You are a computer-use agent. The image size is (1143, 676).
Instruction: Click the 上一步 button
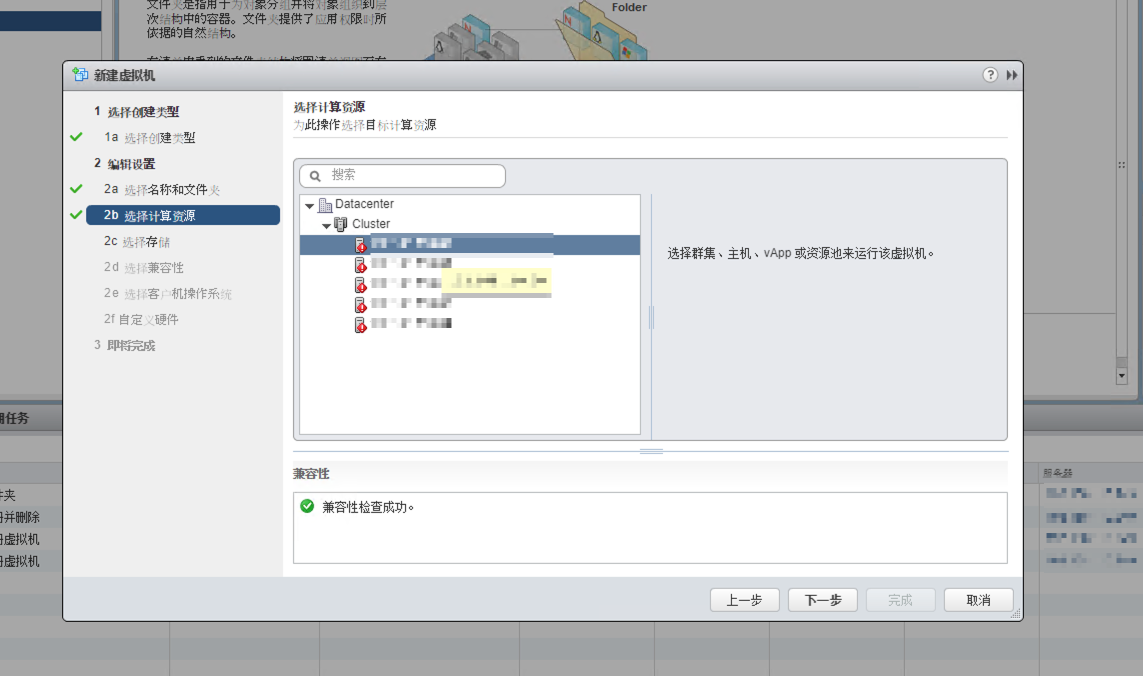(x=744, y=600)
